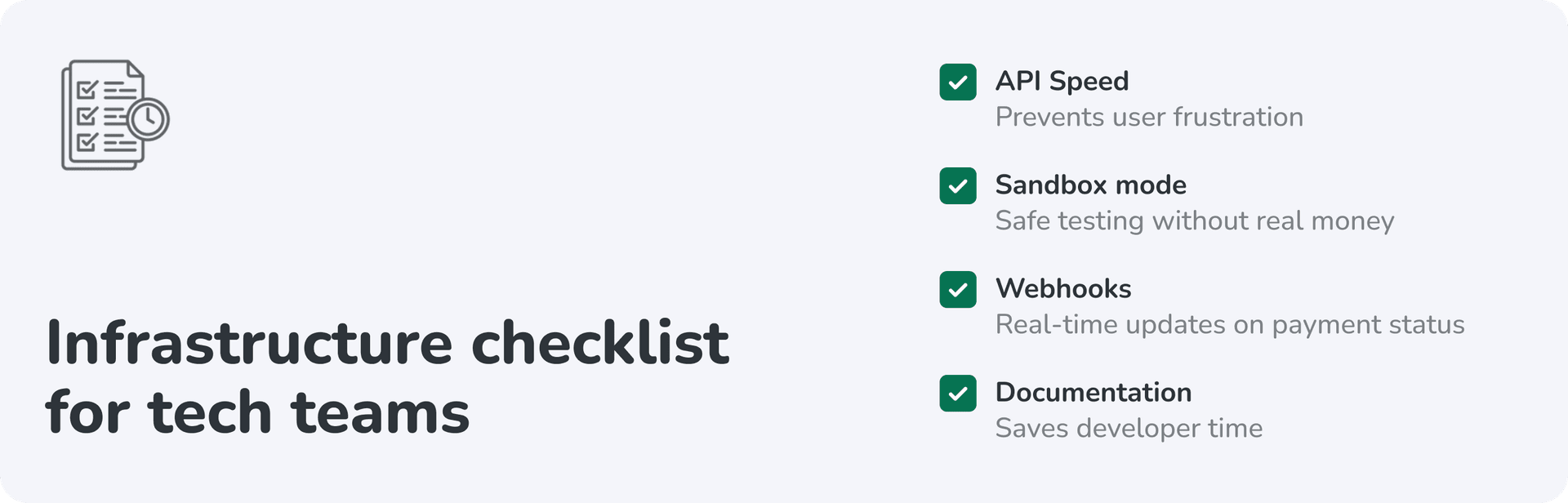Viewport: 1568px width, 503px height.
Task: Open the Documentation item title
Action: [1093, 392]
